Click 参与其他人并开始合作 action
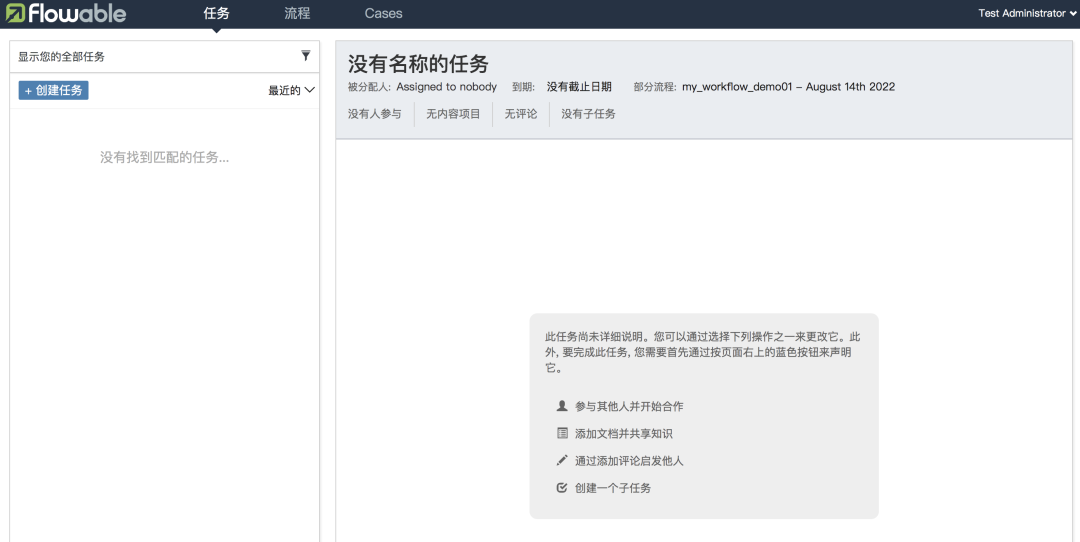The height and width of the screenshot is (542, 1080). [629, 406]
